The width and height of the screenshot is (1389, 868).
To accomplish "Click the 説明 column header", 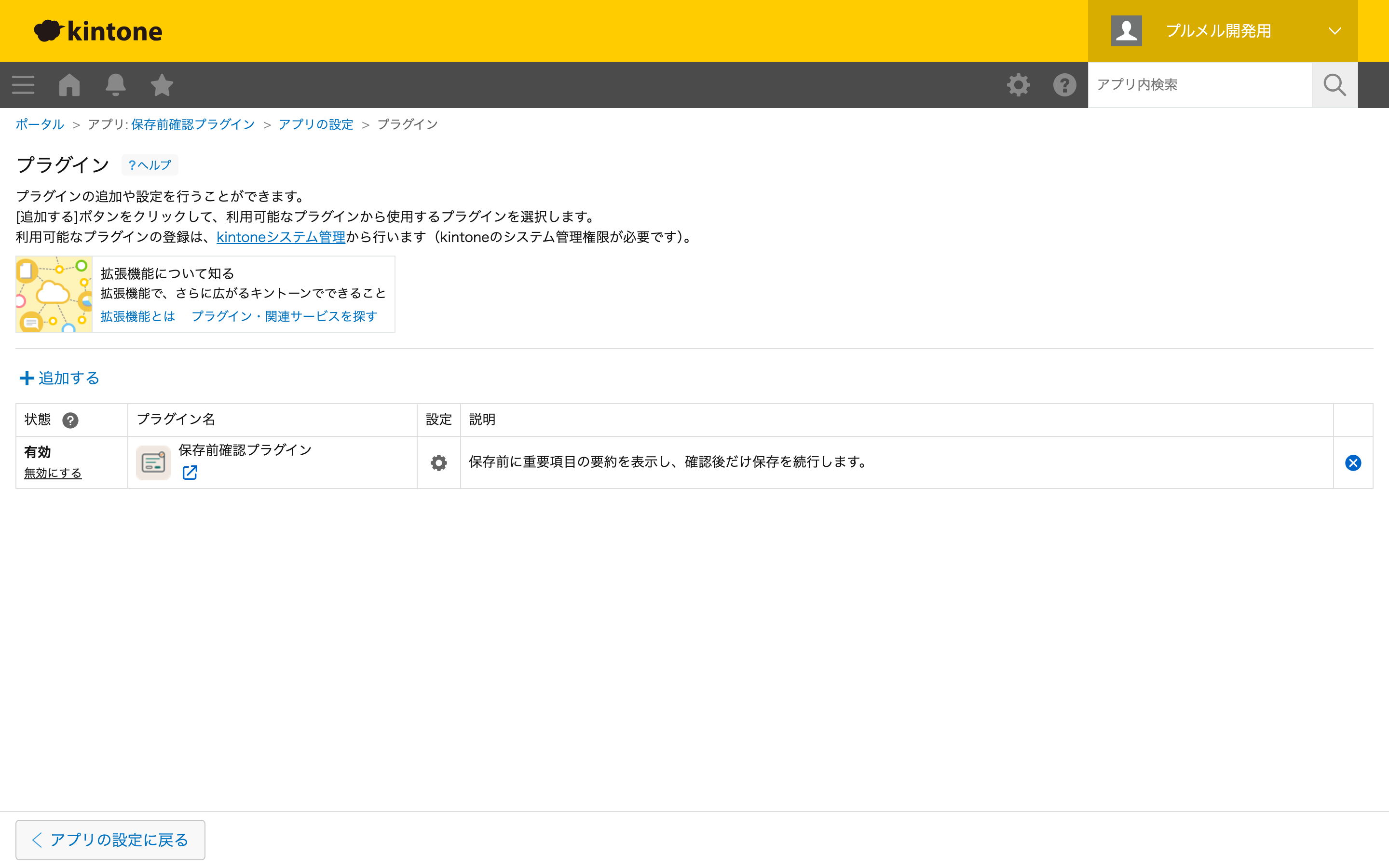I will (x=482, y=420).
